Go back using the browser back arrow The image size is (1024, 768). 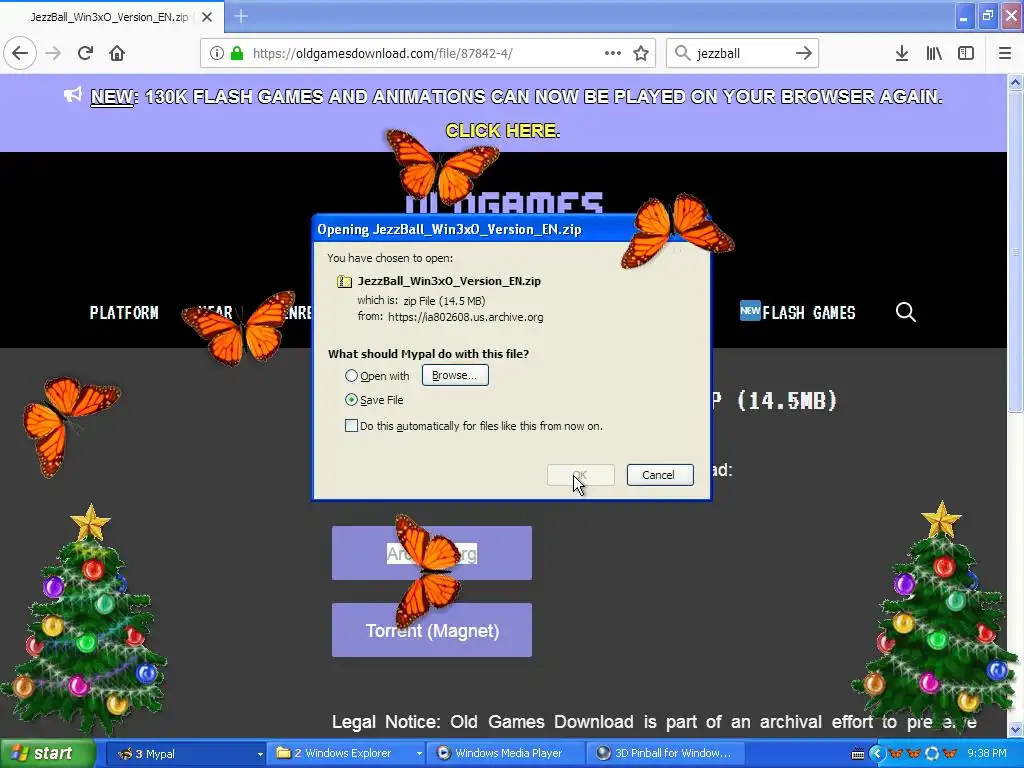[x=20, y=53]
